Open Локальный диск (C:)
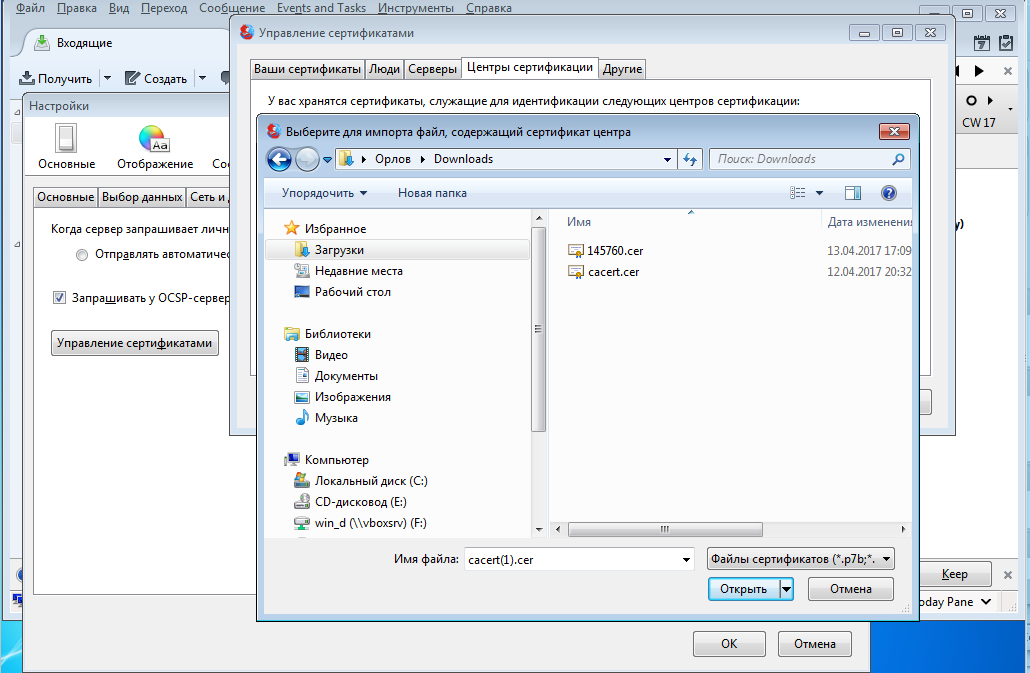Viewport: 1030px width, 673px height. (361, 481)
